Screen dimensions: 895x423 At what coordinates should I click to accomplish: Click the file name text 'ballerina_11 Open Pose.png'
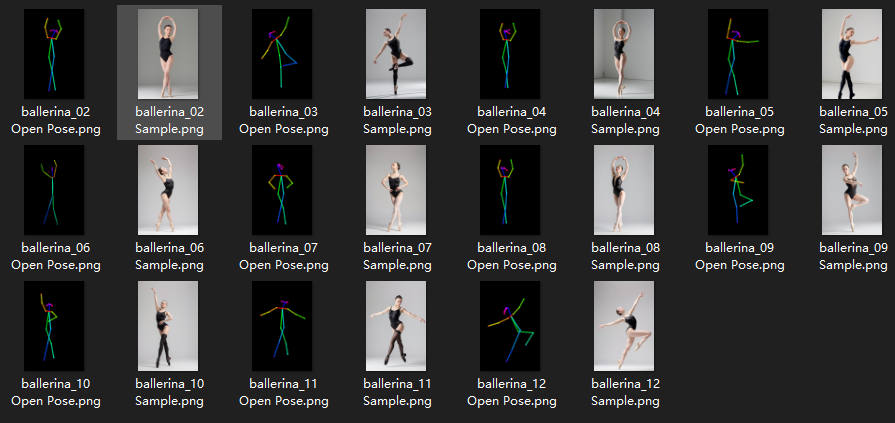284,392
